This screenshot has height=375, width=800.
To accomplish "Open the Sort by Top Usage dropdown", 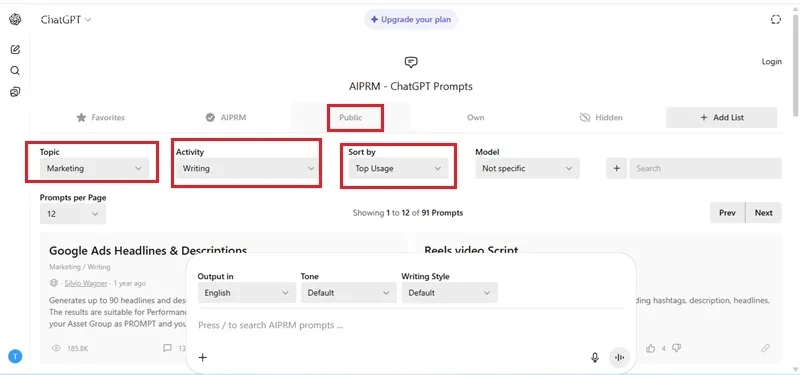I will [398, 168].
